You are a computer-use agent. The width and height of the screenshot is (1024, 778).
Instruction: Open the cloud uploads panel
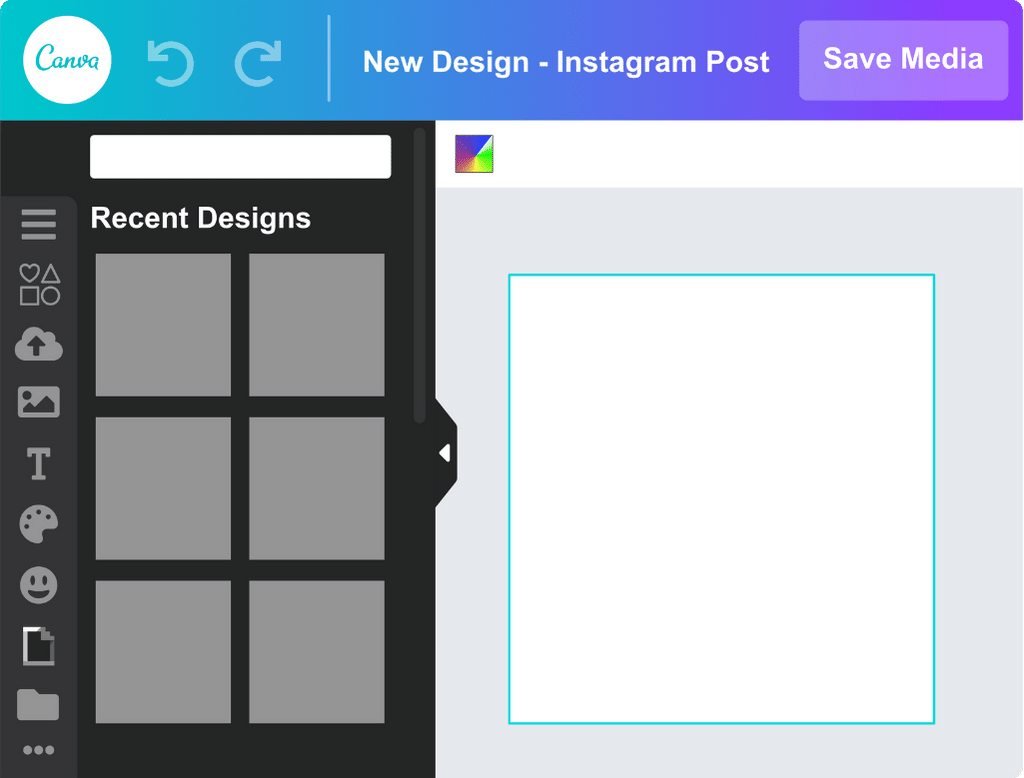click(x=39, y=344)
